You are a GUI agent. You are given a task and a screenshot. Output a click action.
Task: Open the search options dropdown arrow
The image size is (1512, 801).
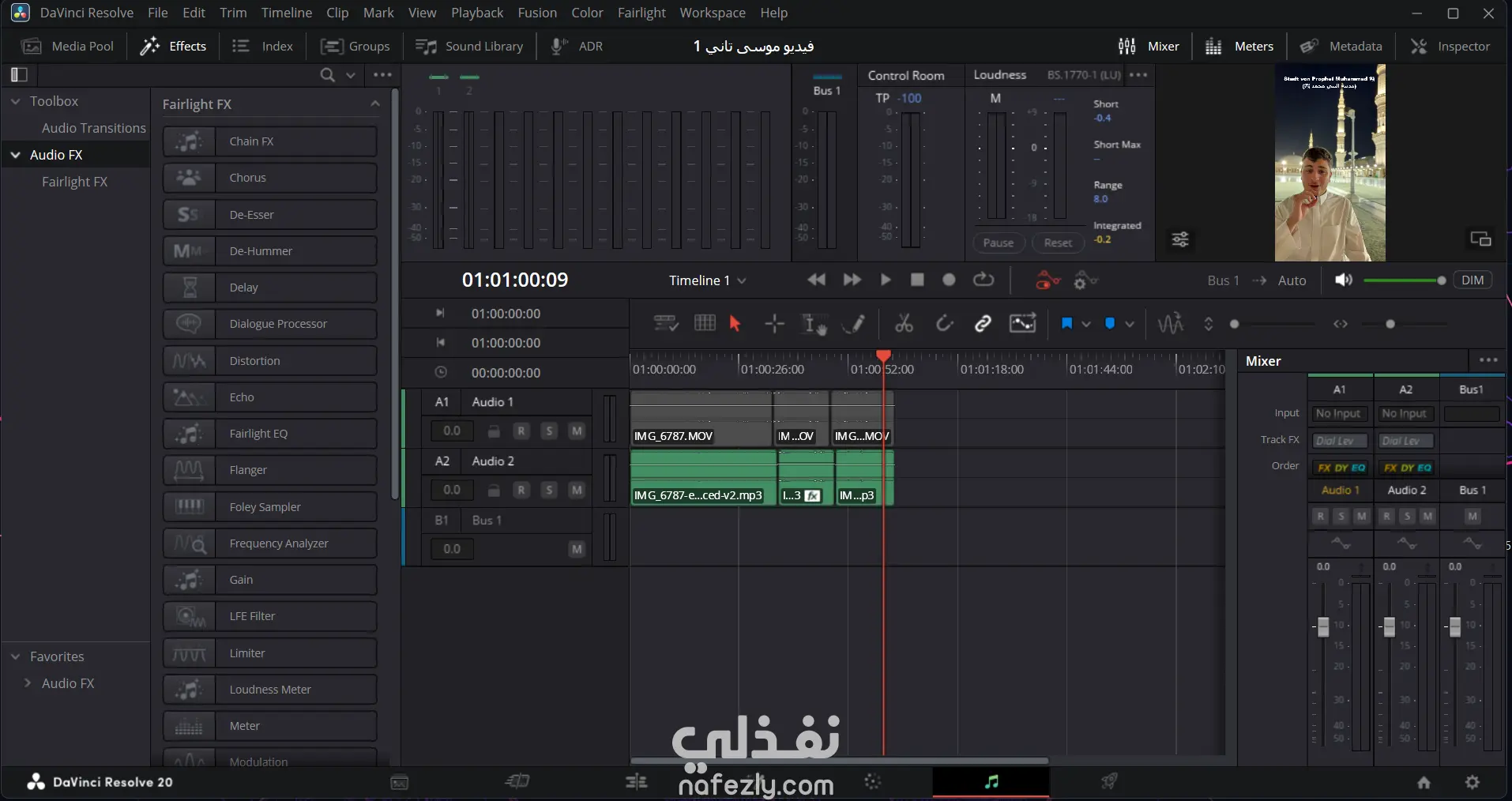coord(351,75)
